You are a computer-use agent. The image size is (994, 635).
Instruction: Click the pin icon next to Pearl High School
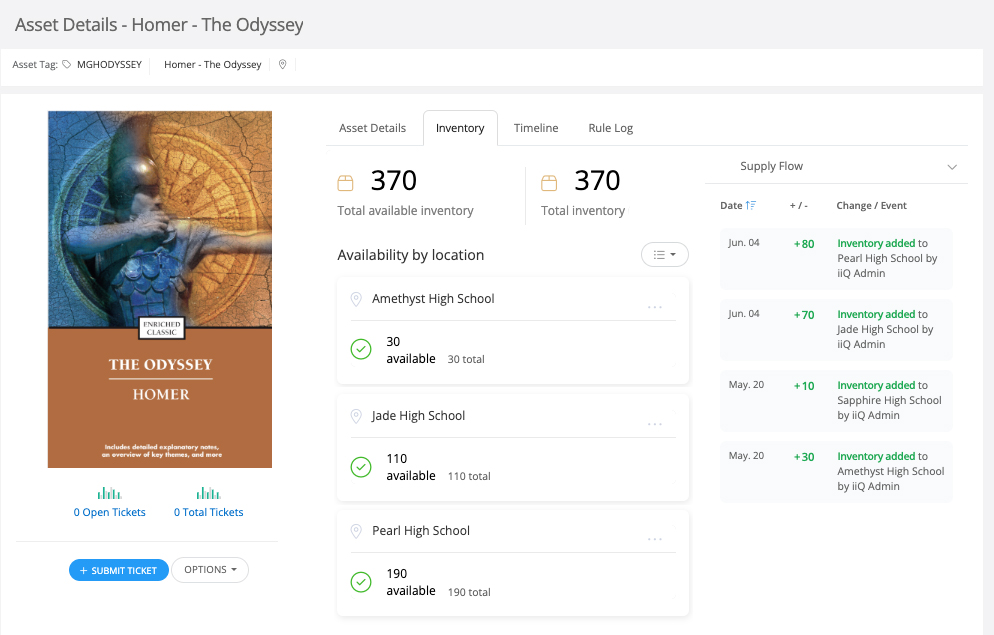(x=356, y=531)
